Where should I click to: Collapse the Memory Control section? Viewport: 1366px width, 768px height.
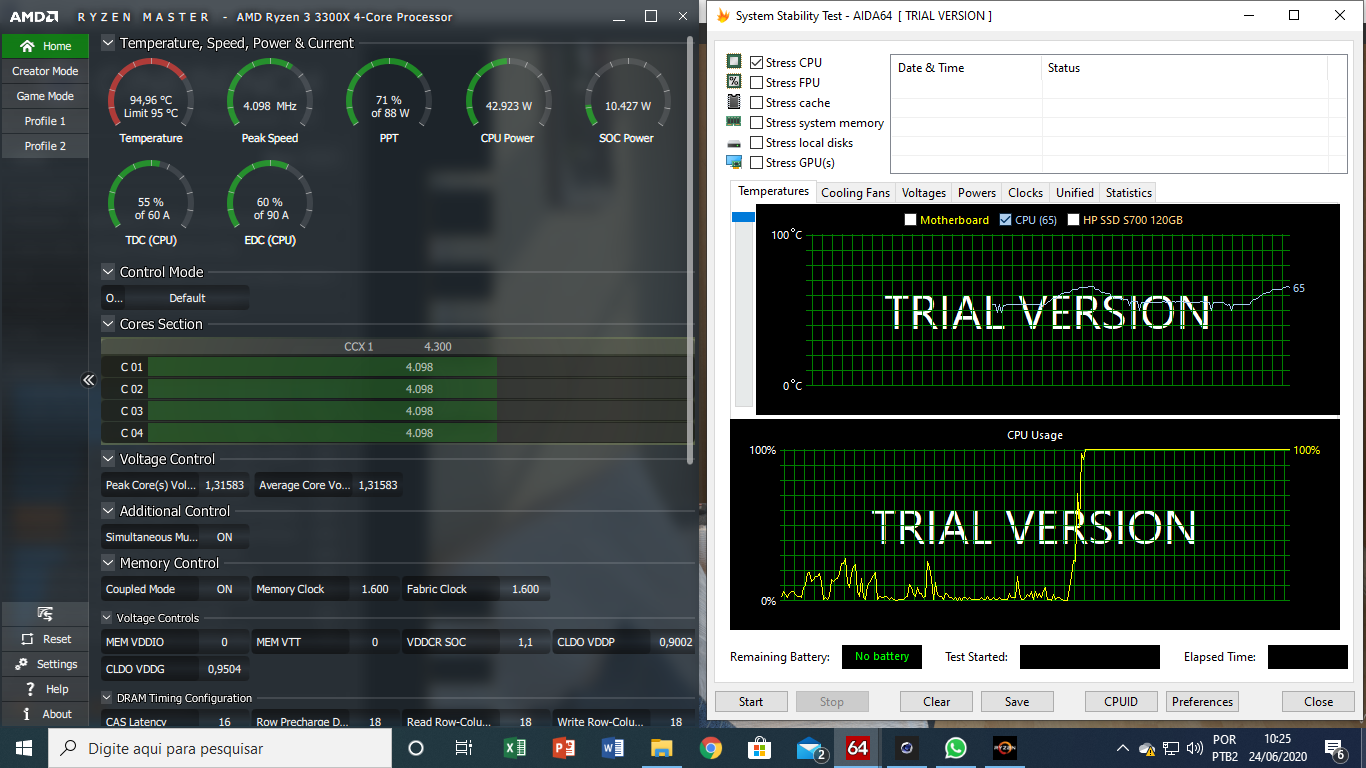(x=108, y=563)
